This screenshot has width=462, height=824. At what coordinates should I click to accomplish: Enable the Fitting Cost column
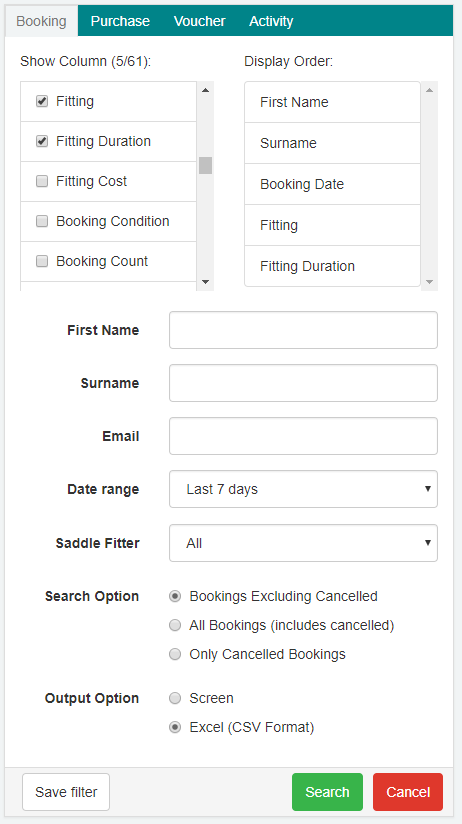point(42,181)
